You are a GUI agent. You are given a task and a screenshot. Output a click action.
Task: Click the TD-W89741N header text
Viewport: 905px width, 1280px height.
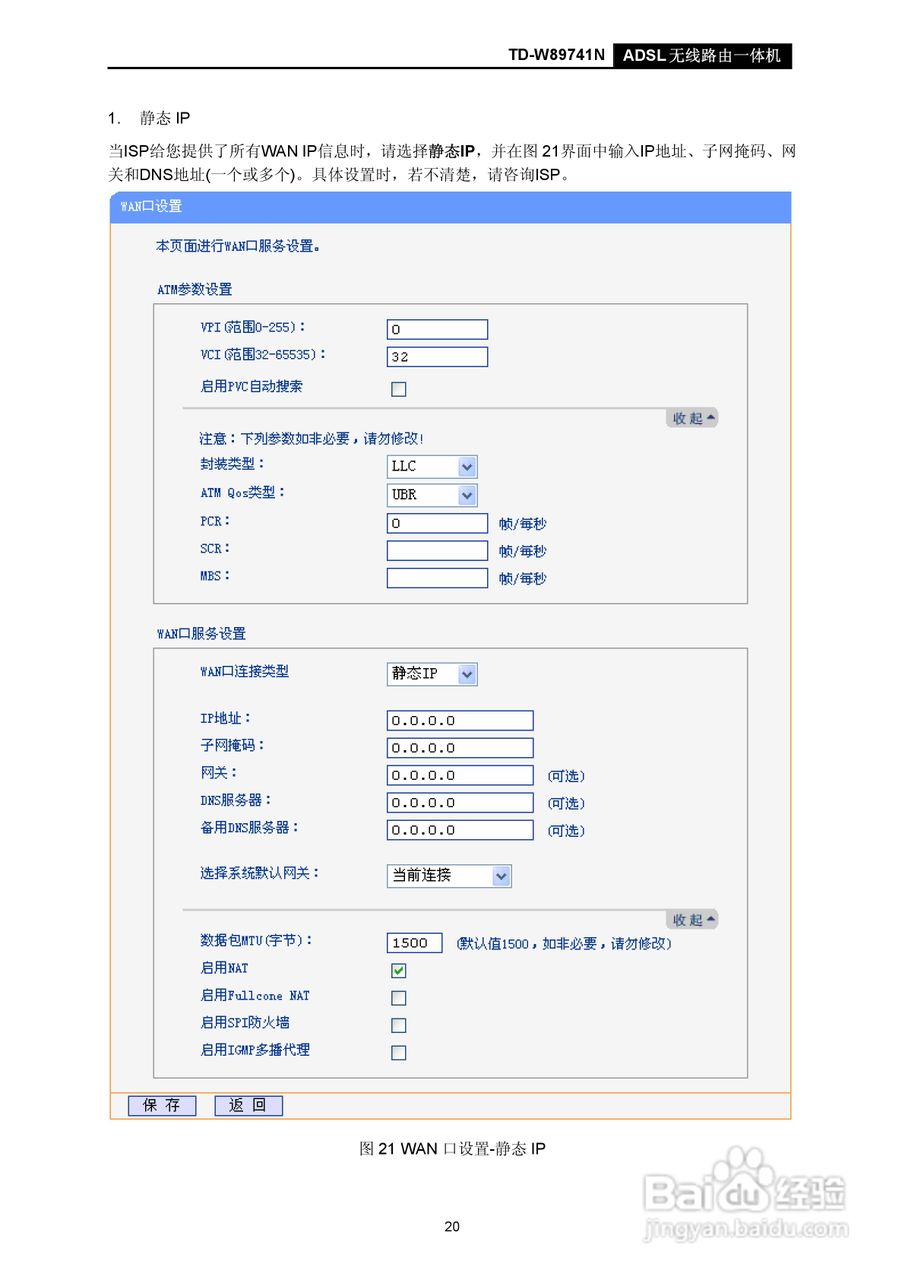557,56
